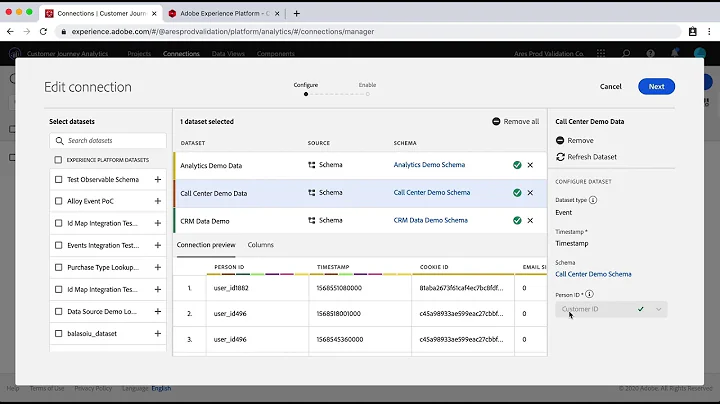Click green check of Analytics Demo Data

(517, 165)
